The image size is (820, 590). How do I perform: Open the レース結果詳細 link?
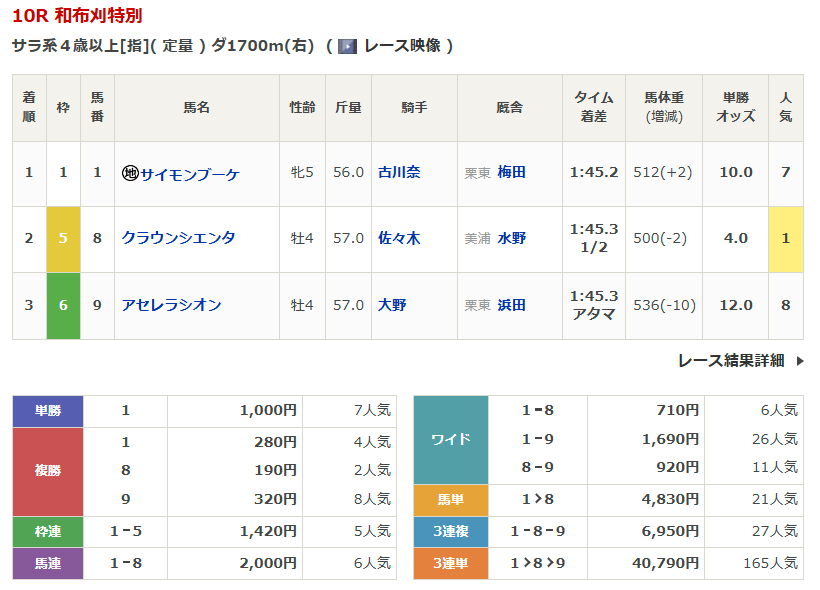(x=730, y=361)
